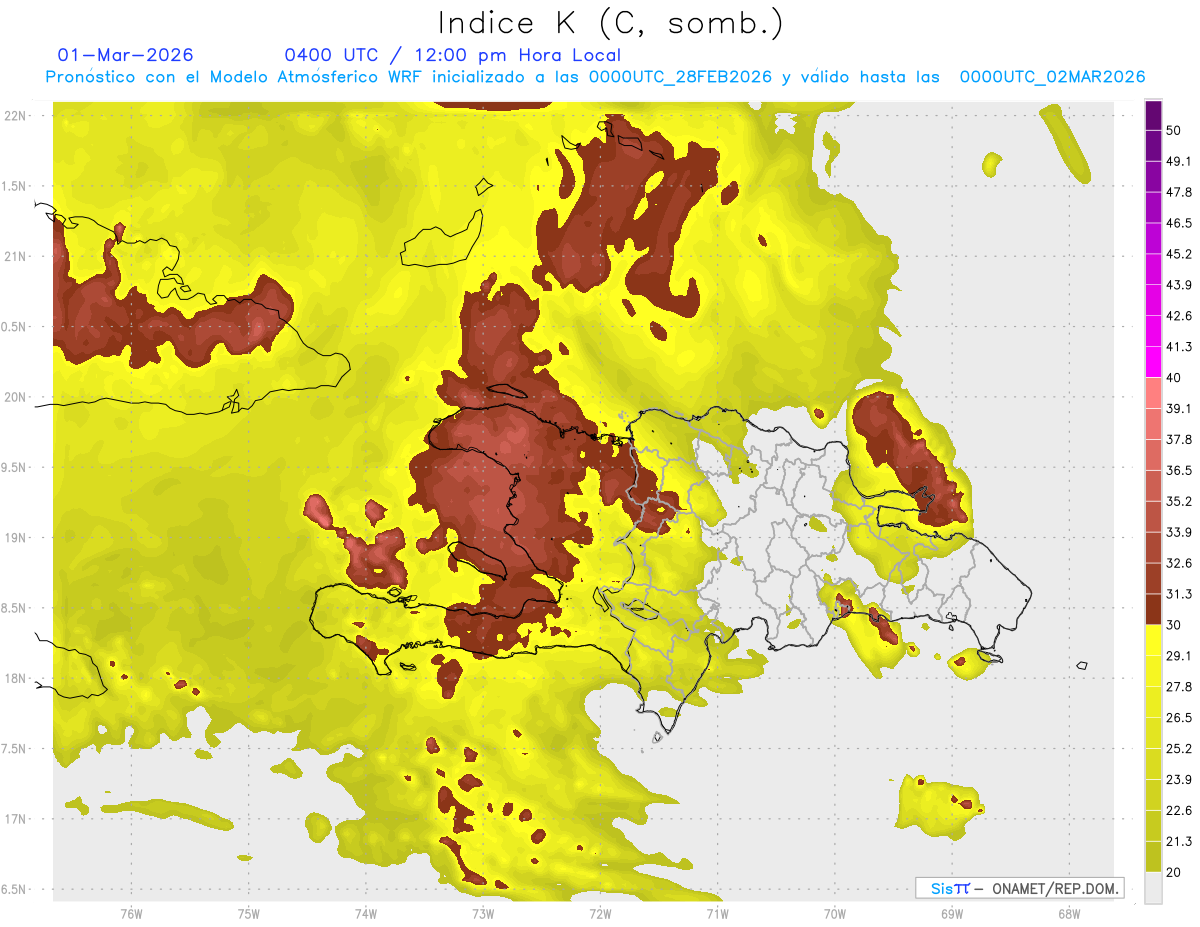
Task: Click the colorbar label "46.5"
Action: [1179, 223]
